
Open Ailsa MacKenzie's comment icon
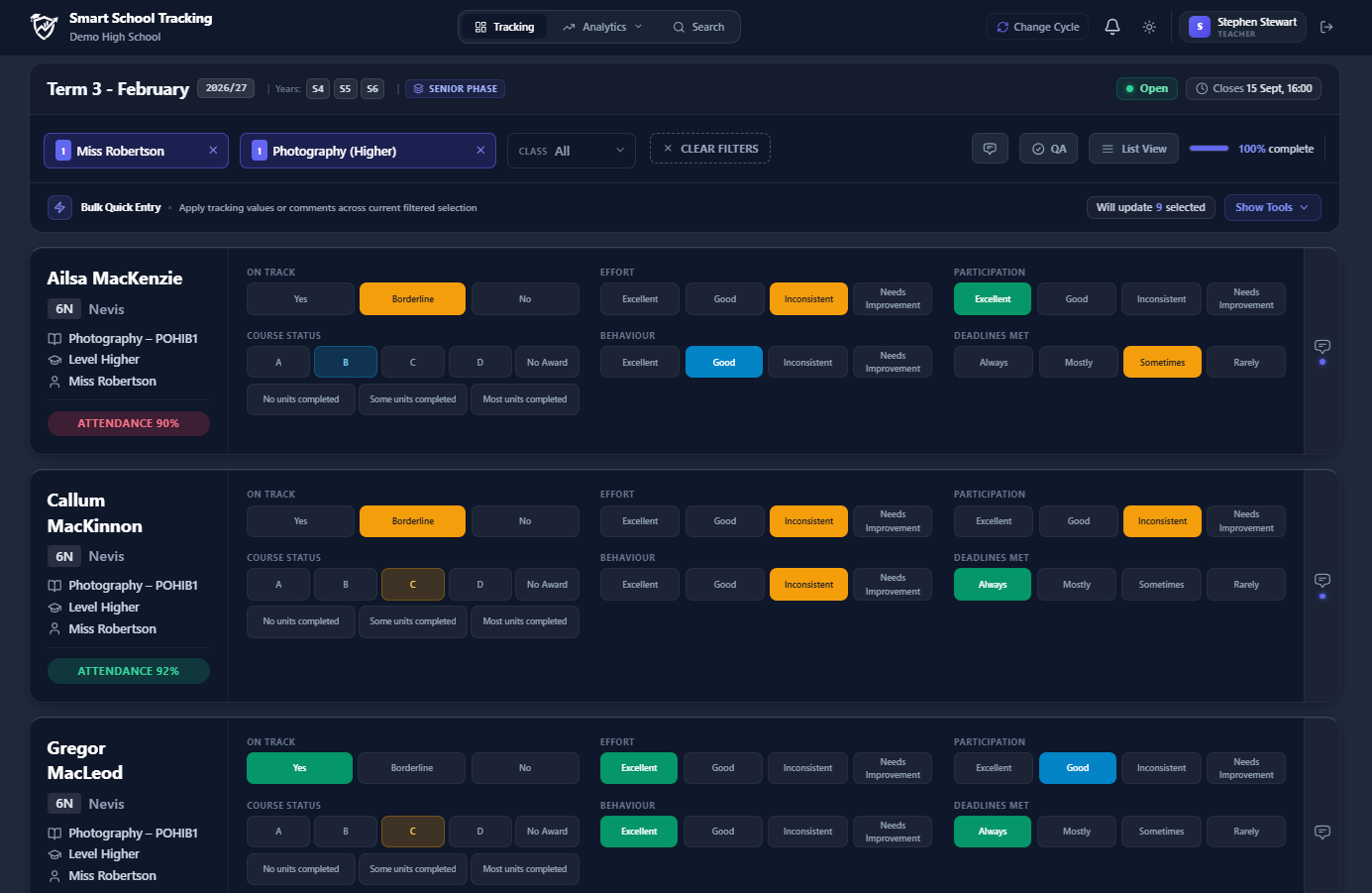tap(1321, 347)
